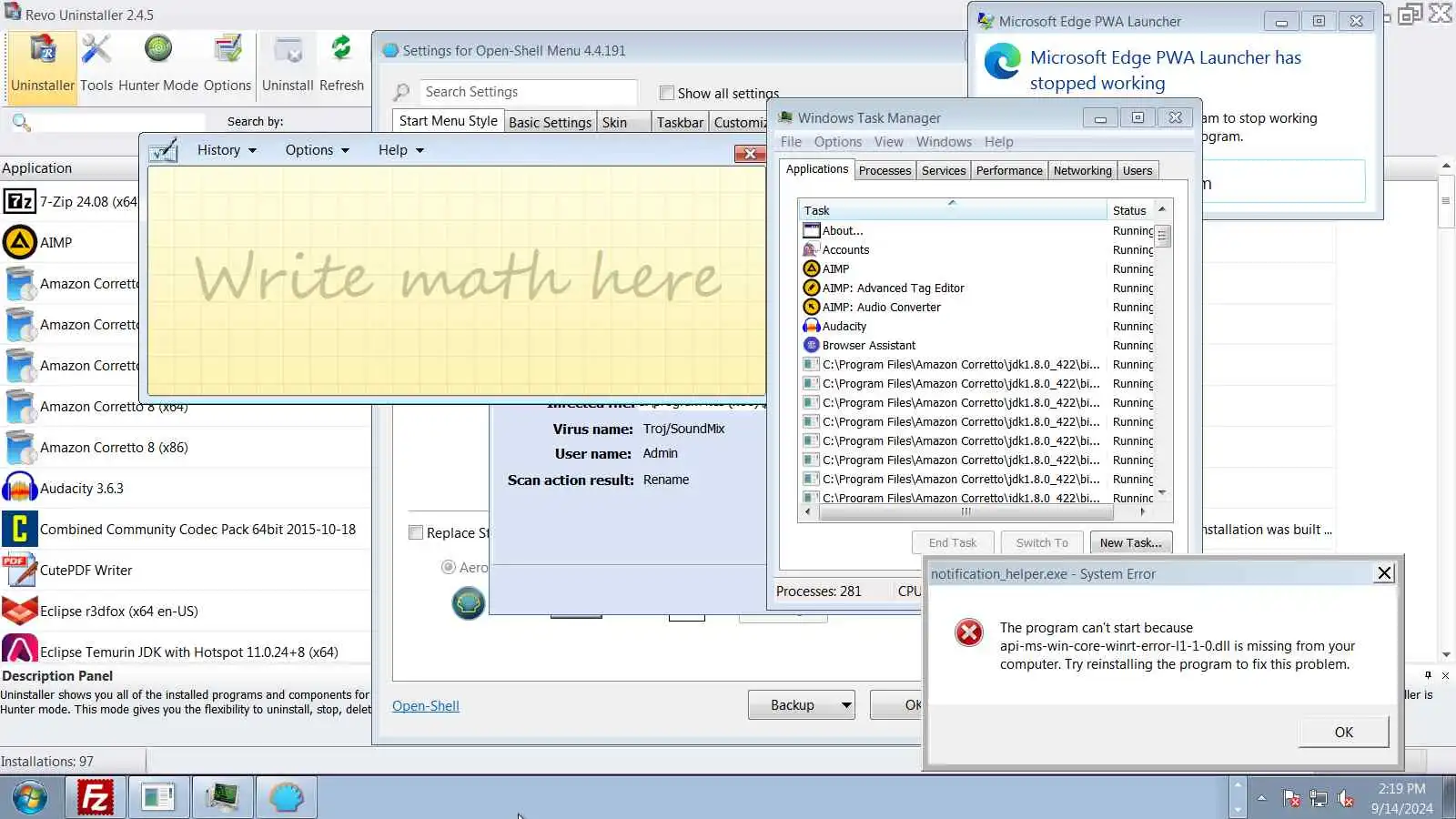The height and width of the screenshot is (819, 1456).
Task: Switch to the Processes tab in Task Manager
Action: 885,171
